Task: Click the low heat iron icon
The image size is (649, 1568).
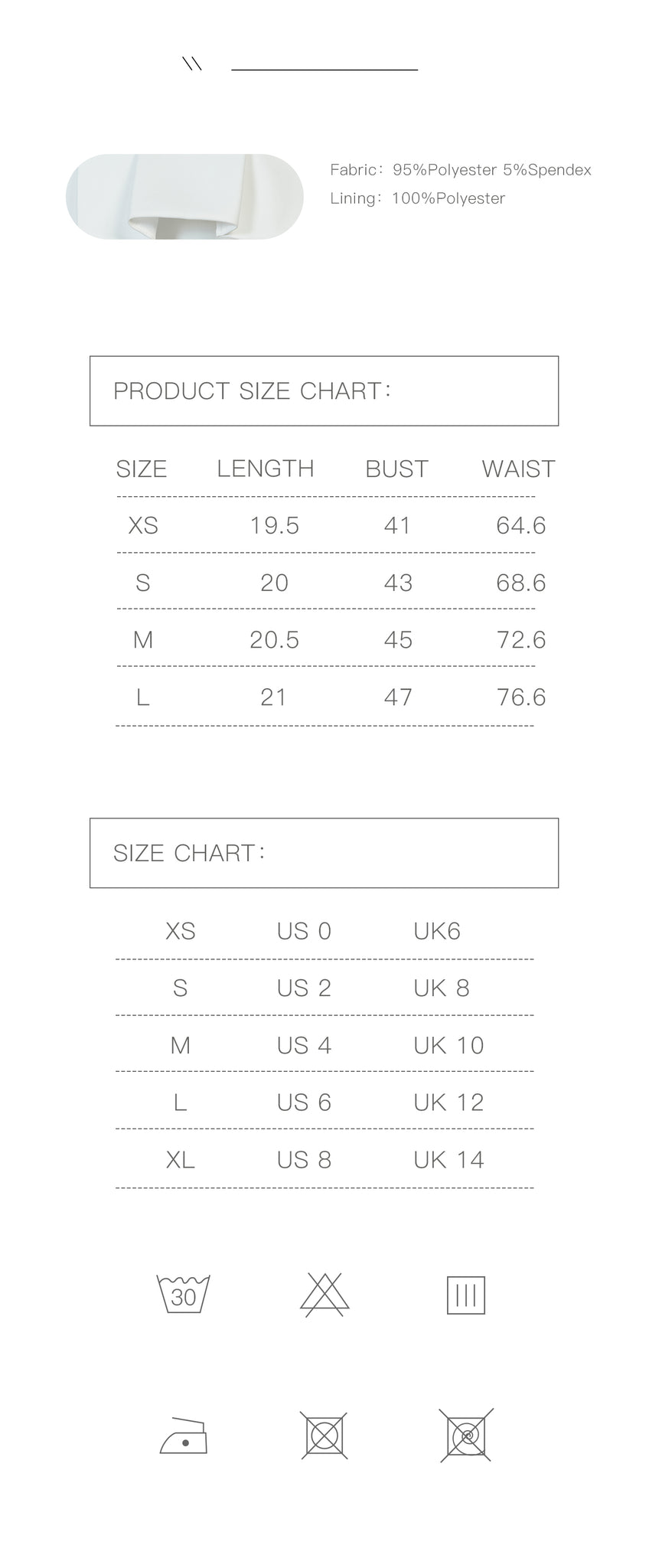Action: click(184, 1436)
